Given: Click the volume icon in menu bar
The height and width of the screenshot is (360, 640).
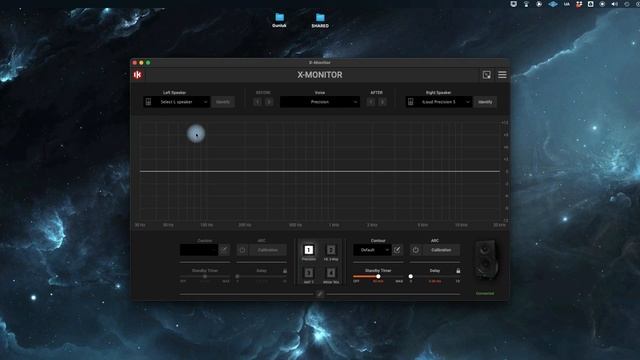Looking at the screenshot, I should tap(614, 4).
